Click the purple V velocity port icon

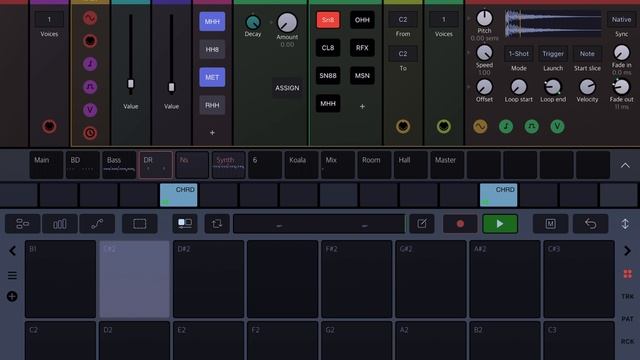pos(90,110)
